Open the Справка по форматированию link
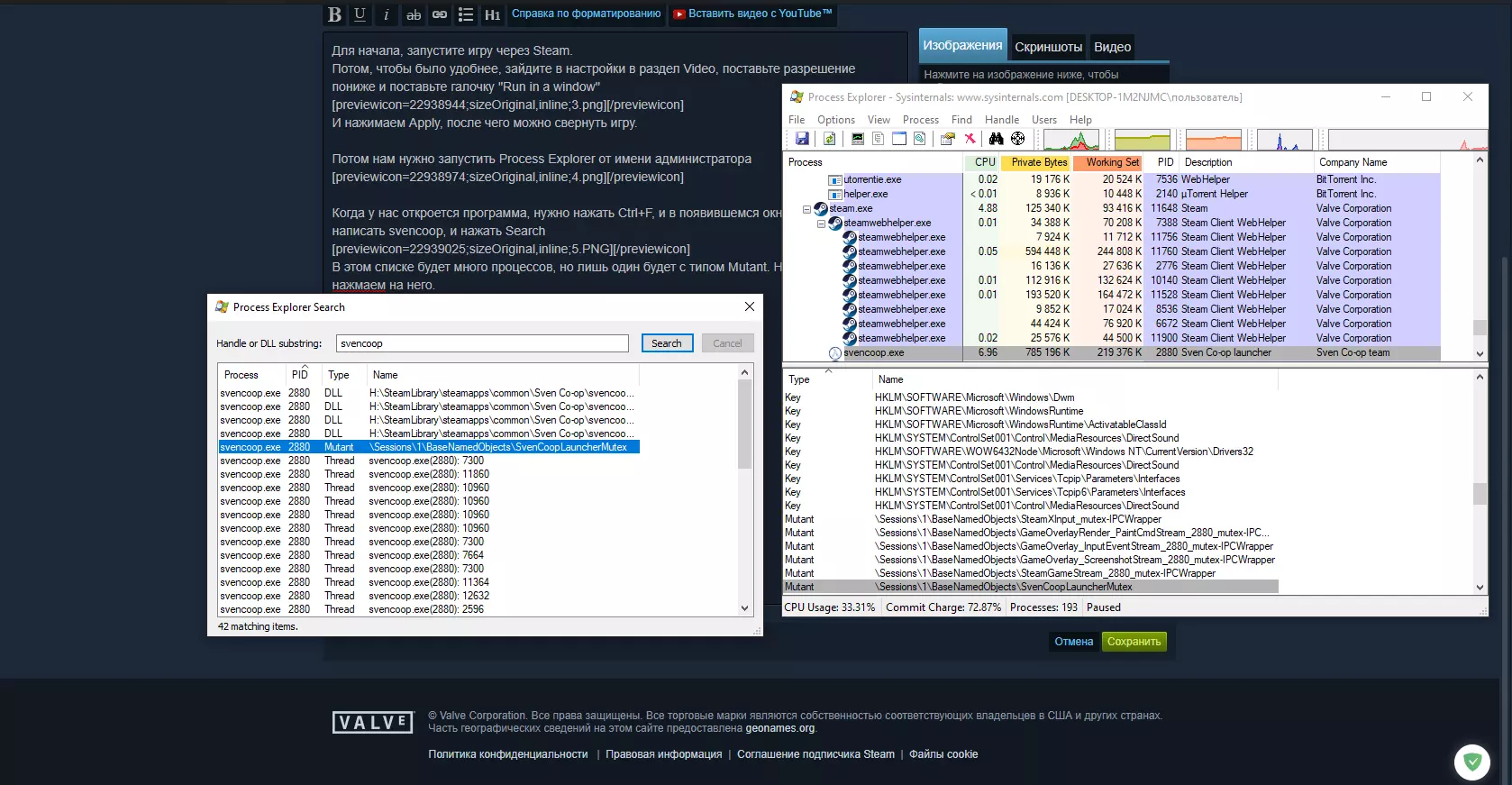 [587, 14]
